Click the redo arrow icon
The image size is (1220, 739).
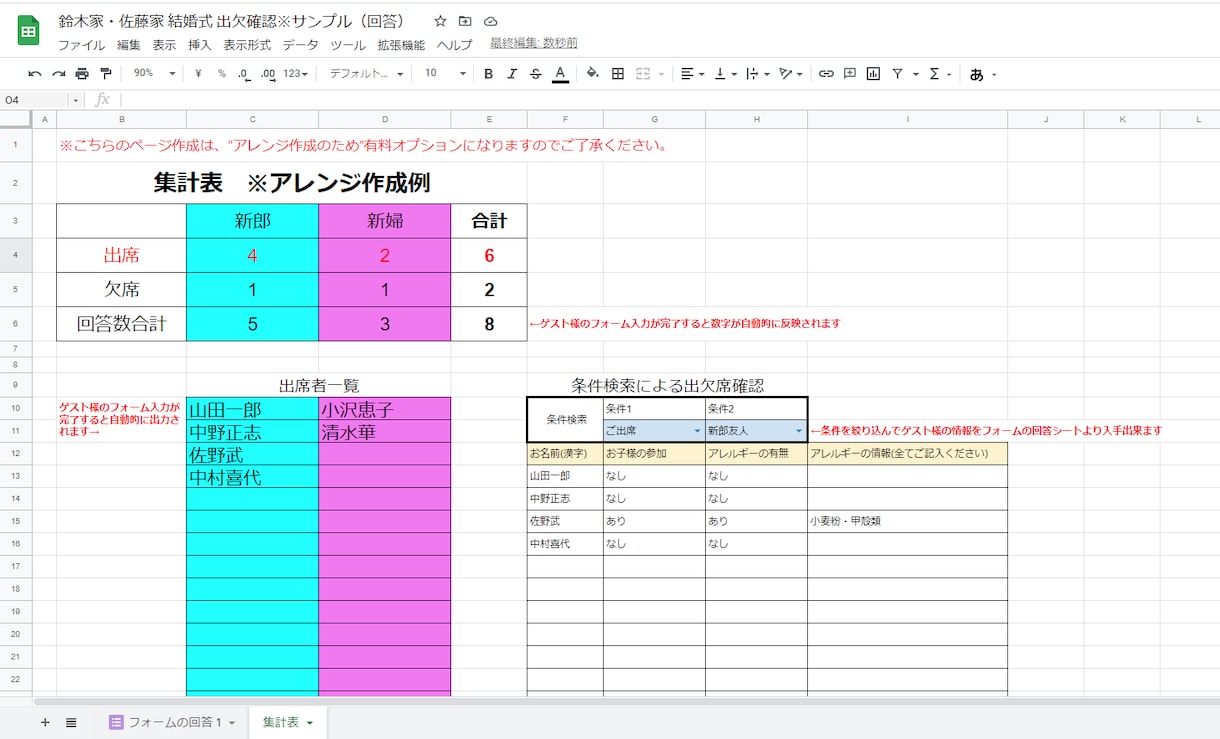coord(59,74)
